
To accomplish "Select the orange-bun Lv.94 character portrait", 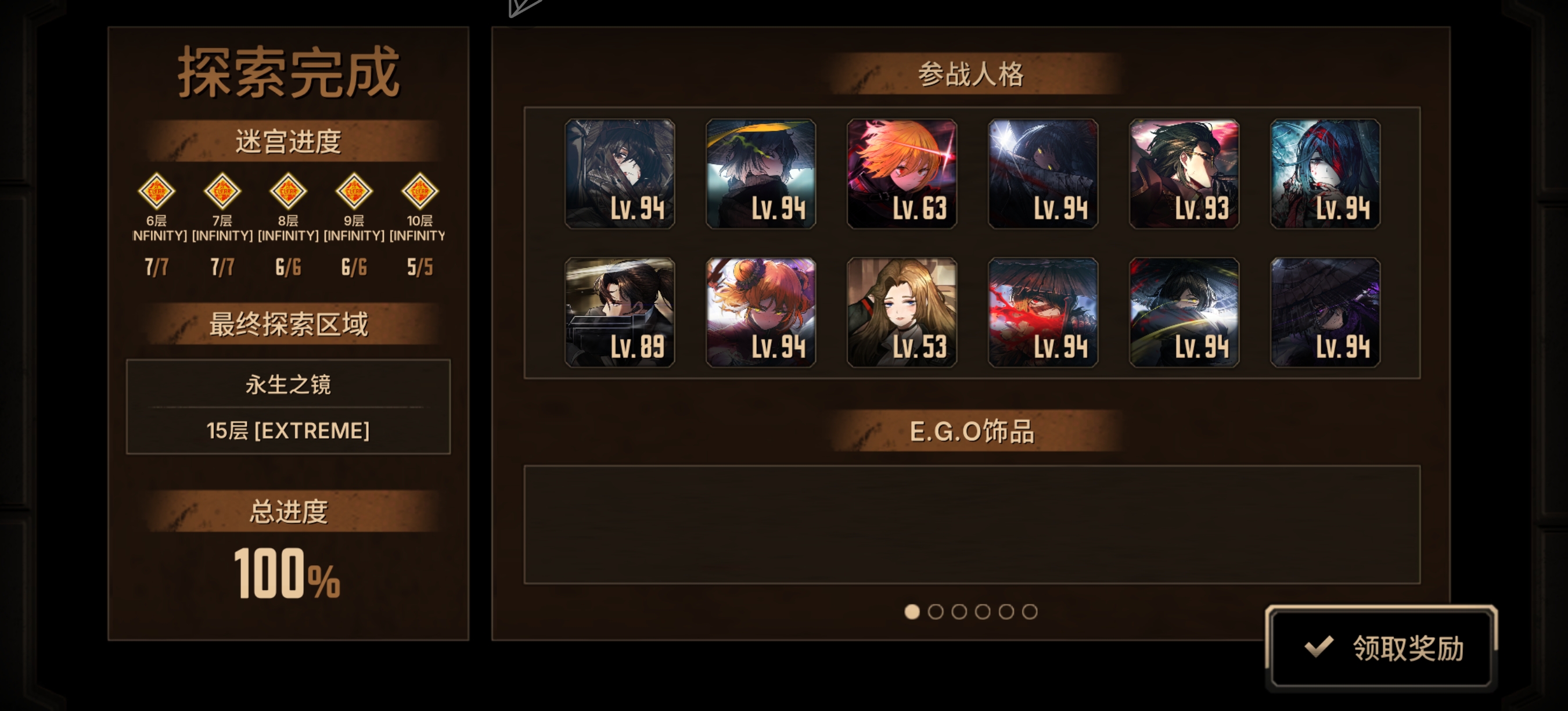I will [761, 313].
